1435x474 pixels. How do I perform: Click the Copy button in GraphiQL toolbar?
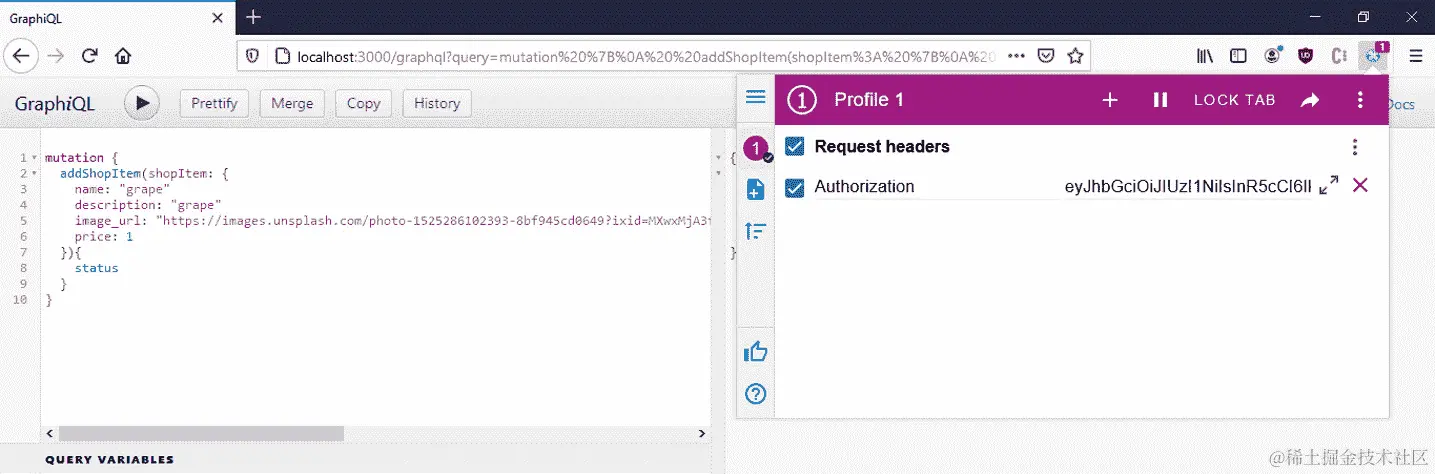[363, 103]
